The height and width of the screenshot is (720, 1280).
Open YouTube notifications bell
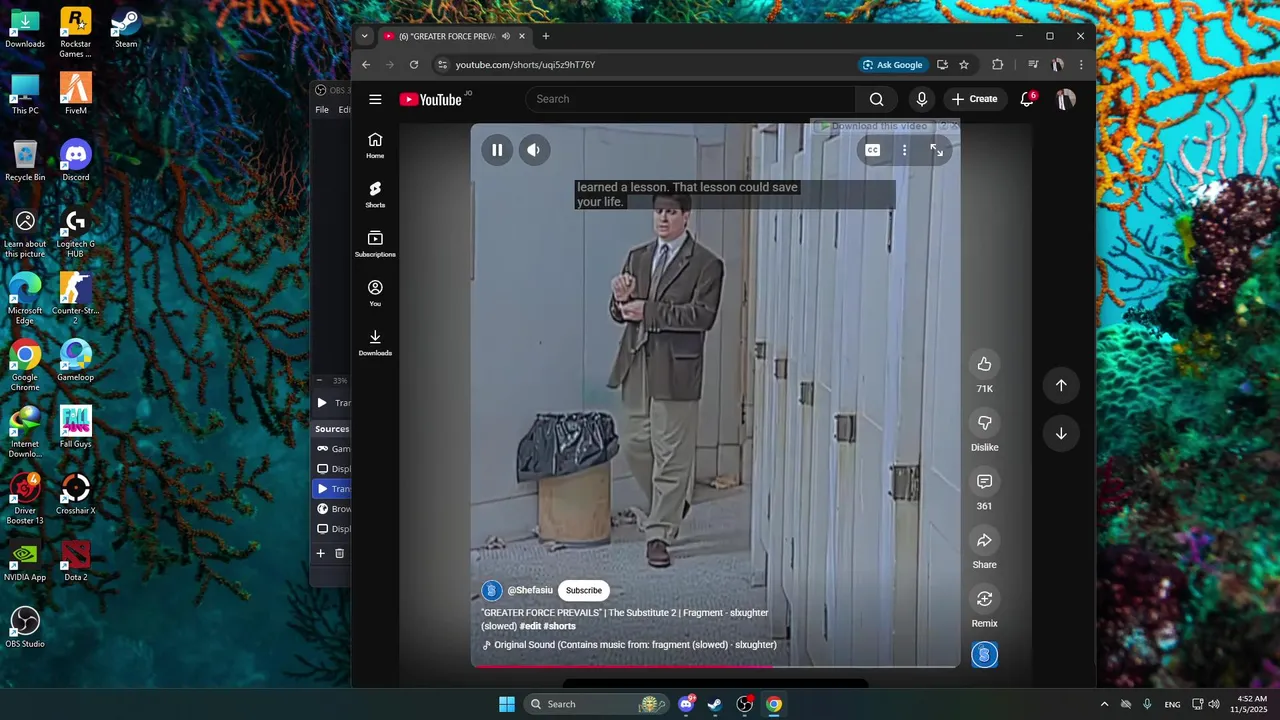[x=1027, y=99]
